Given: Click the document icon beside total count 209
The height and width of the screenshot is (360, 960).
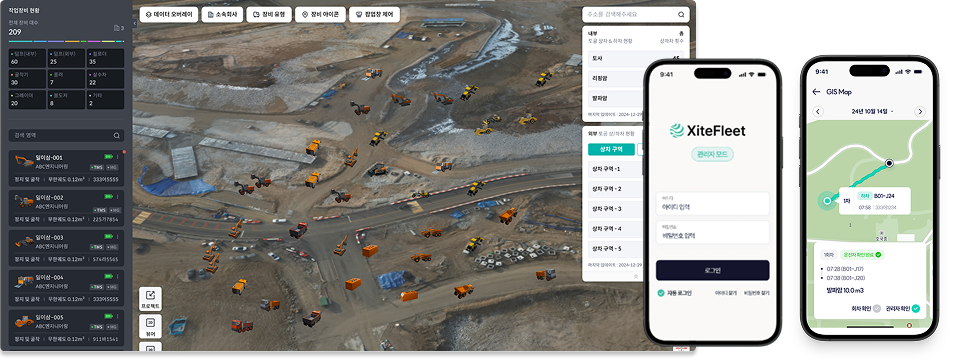Looking at the screenshot, I should (x=116, y=28).
